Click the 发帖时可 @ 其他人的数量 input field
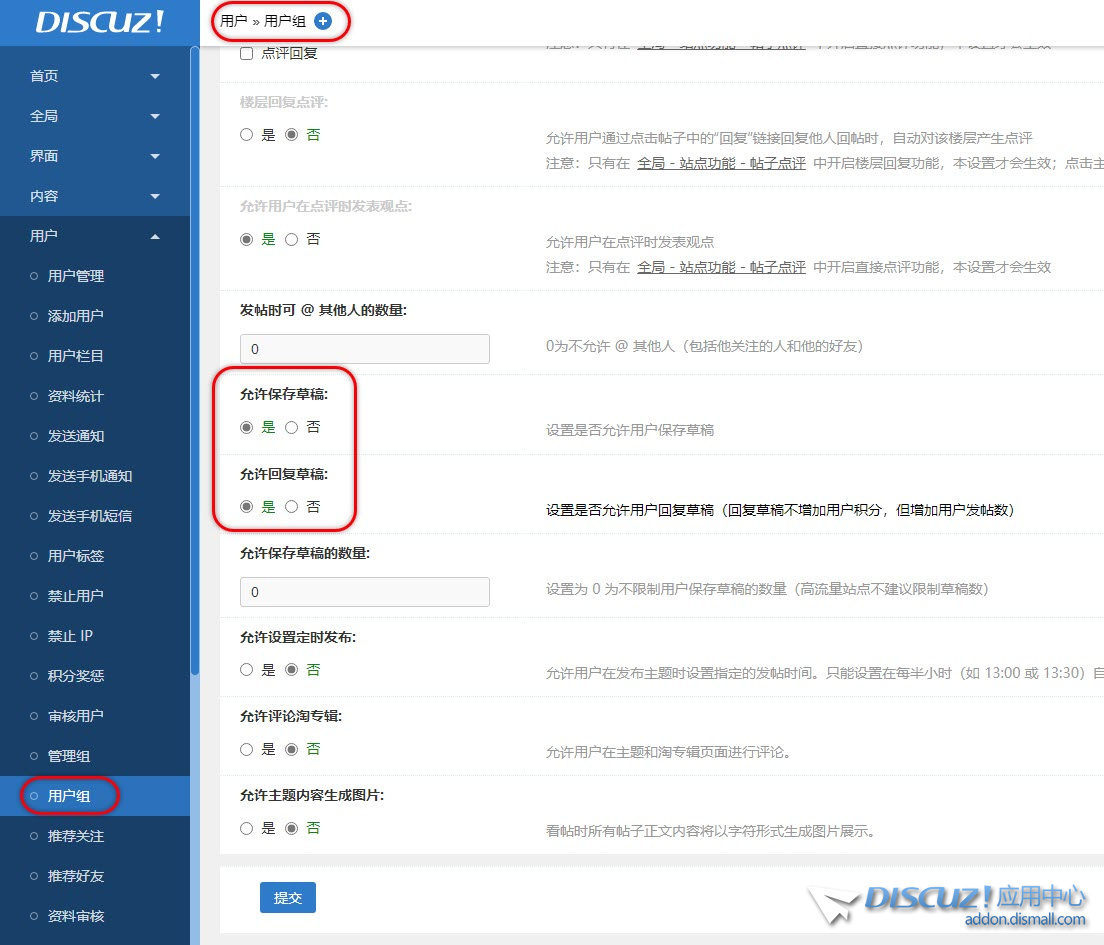This screenshot has width=1104, height=945. coord(365,349)
